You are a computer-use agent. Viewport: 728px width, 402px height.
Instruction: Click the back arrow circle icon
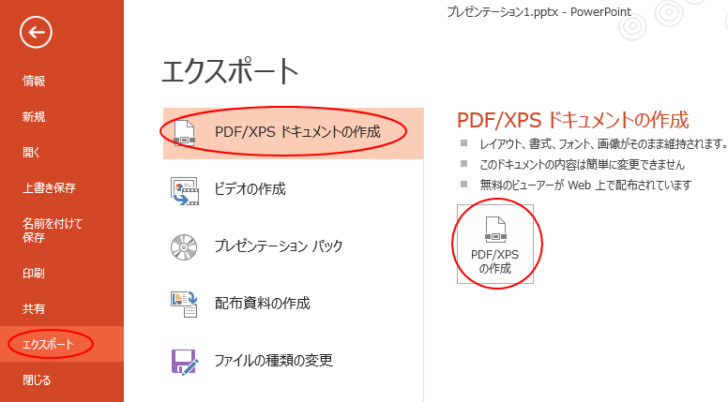coord(36,32)
